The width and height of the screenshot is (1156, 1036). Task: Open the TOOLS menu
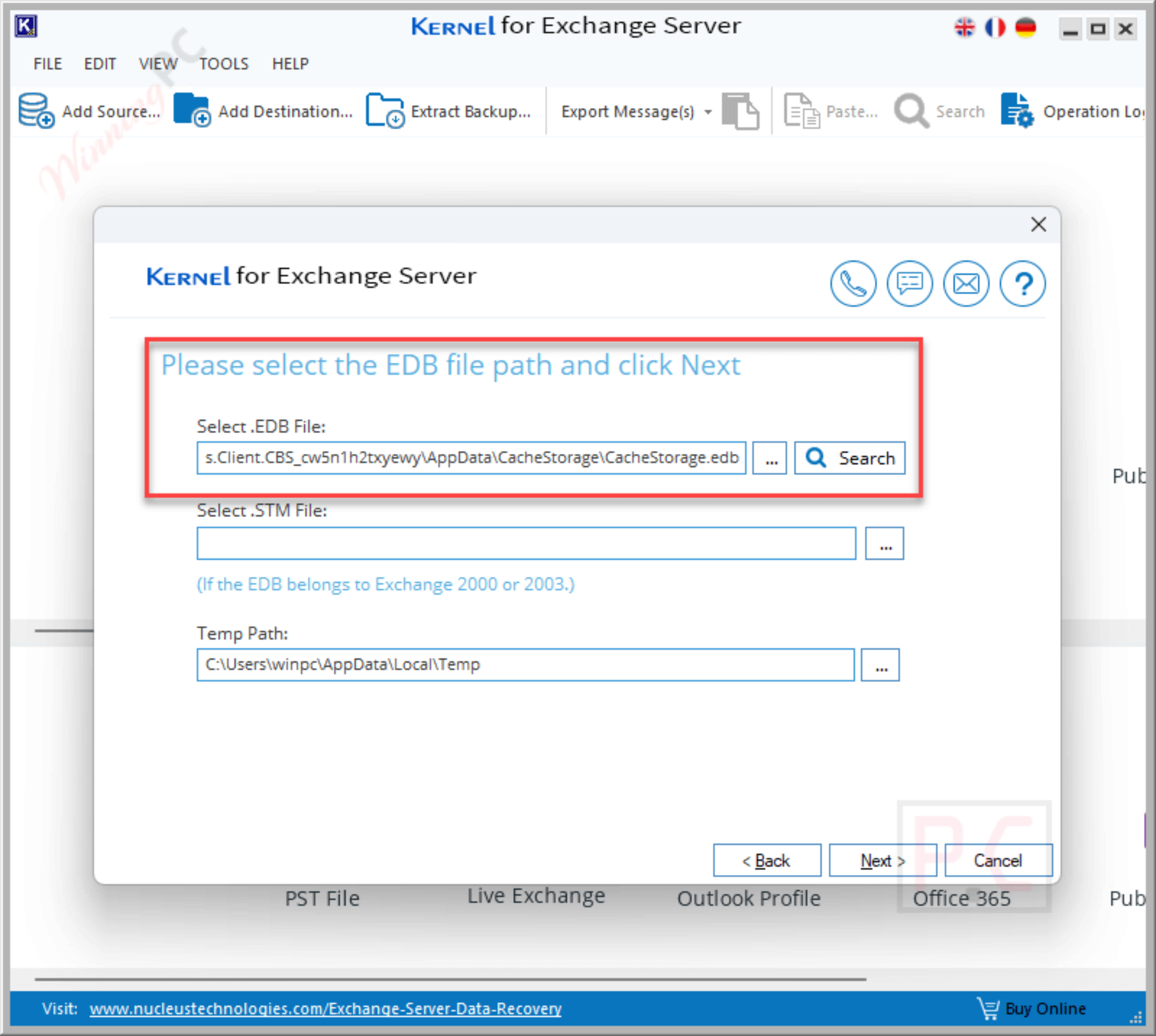(x=224, y=64)
